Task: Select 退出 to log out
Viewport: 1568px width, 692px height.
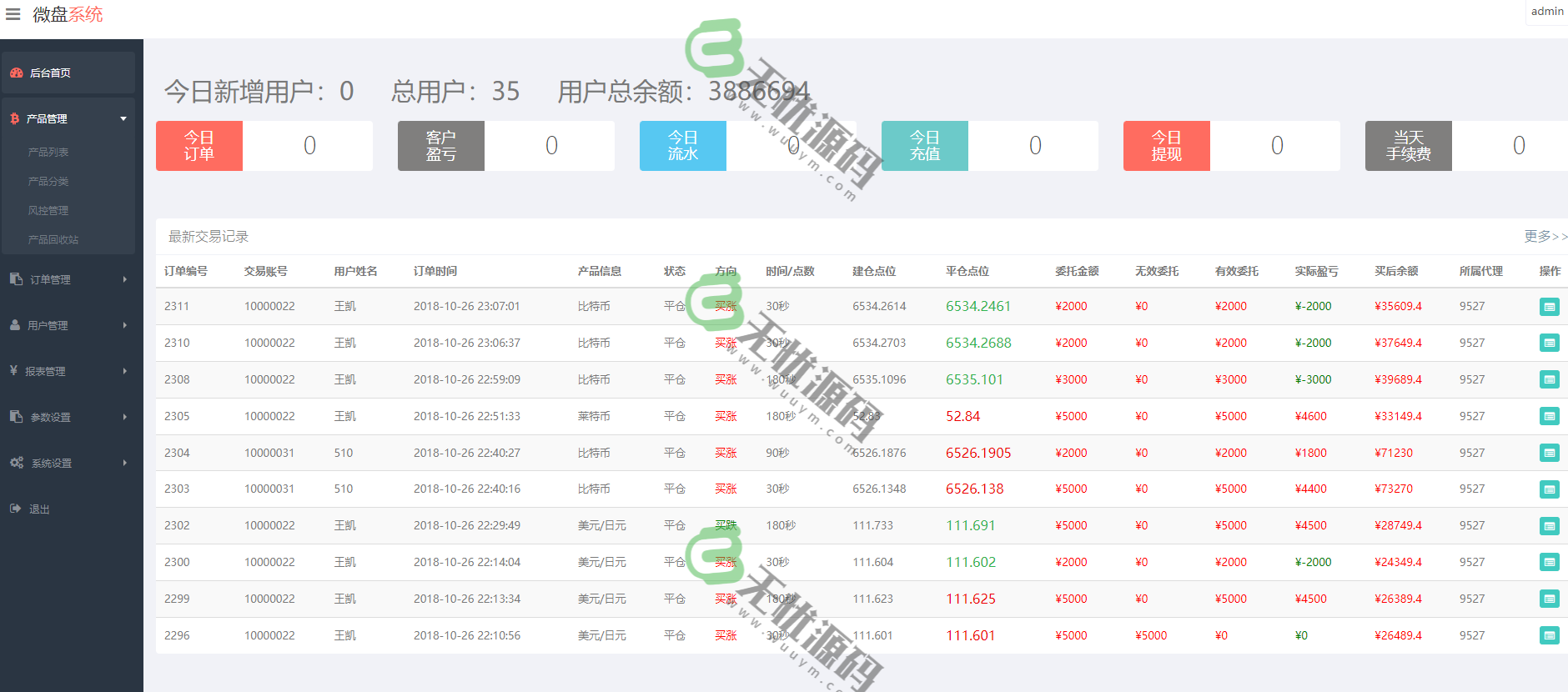Action: point(39,509)
